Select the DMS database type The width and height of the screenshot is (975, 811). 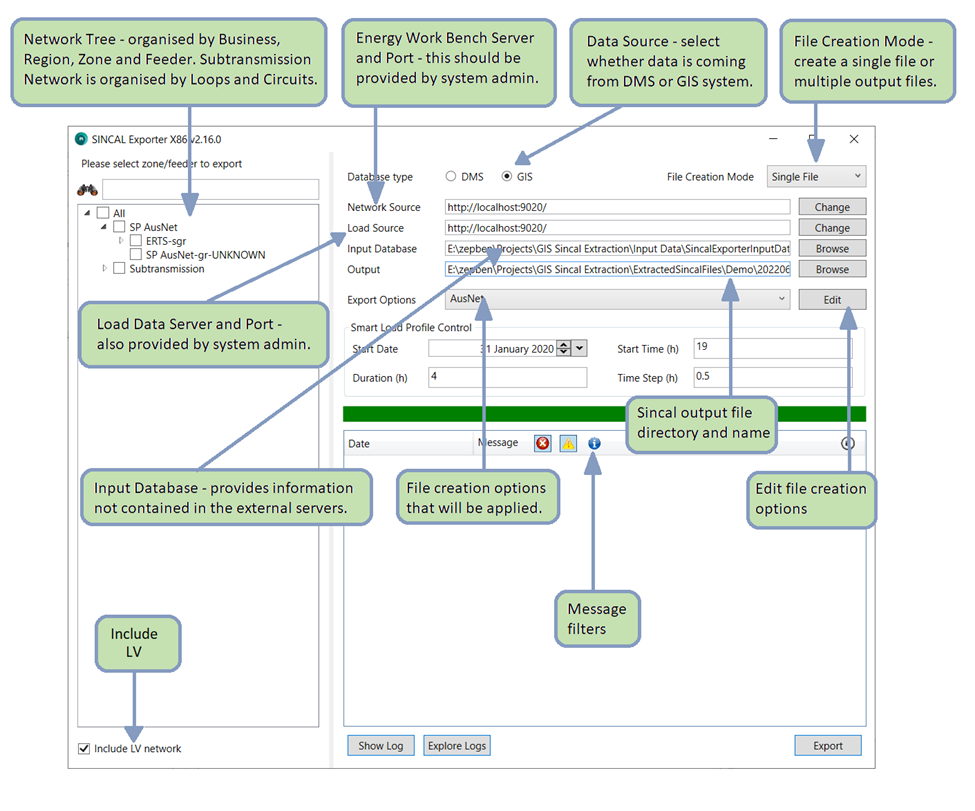click(x=451, y=177)
